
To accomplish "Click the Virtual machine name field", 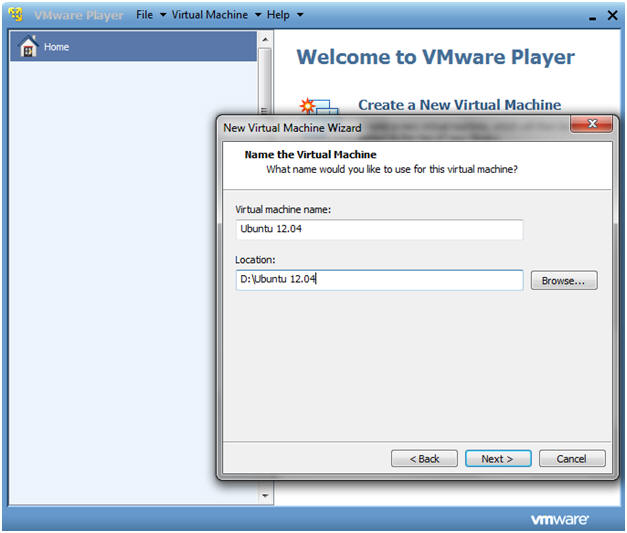I will click(x=379, y=229).
